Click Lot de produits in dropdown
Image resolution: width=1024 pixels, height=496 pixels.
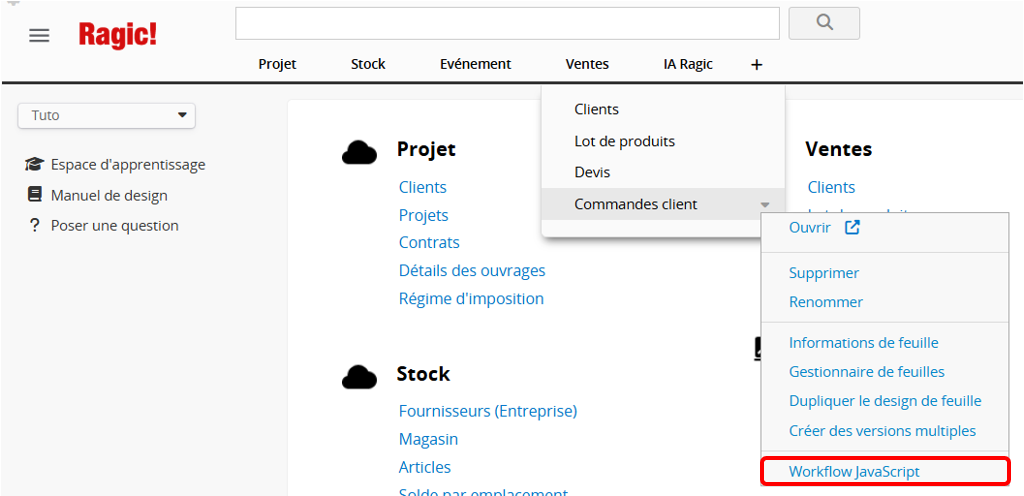pos(624,141)
